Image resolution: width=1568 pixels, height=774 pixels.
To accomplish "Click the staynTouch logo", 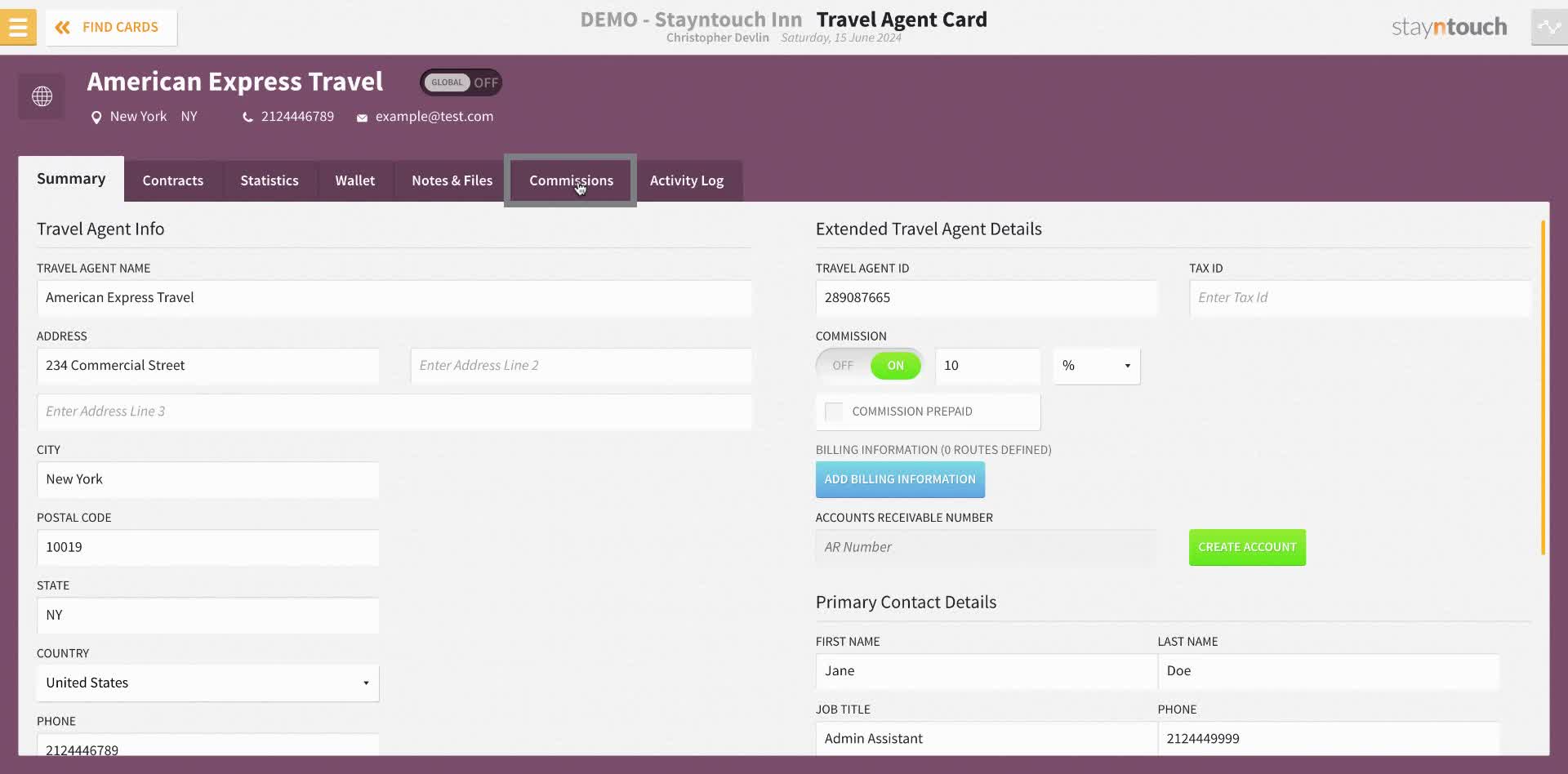I will click(x=1449, y=27).
